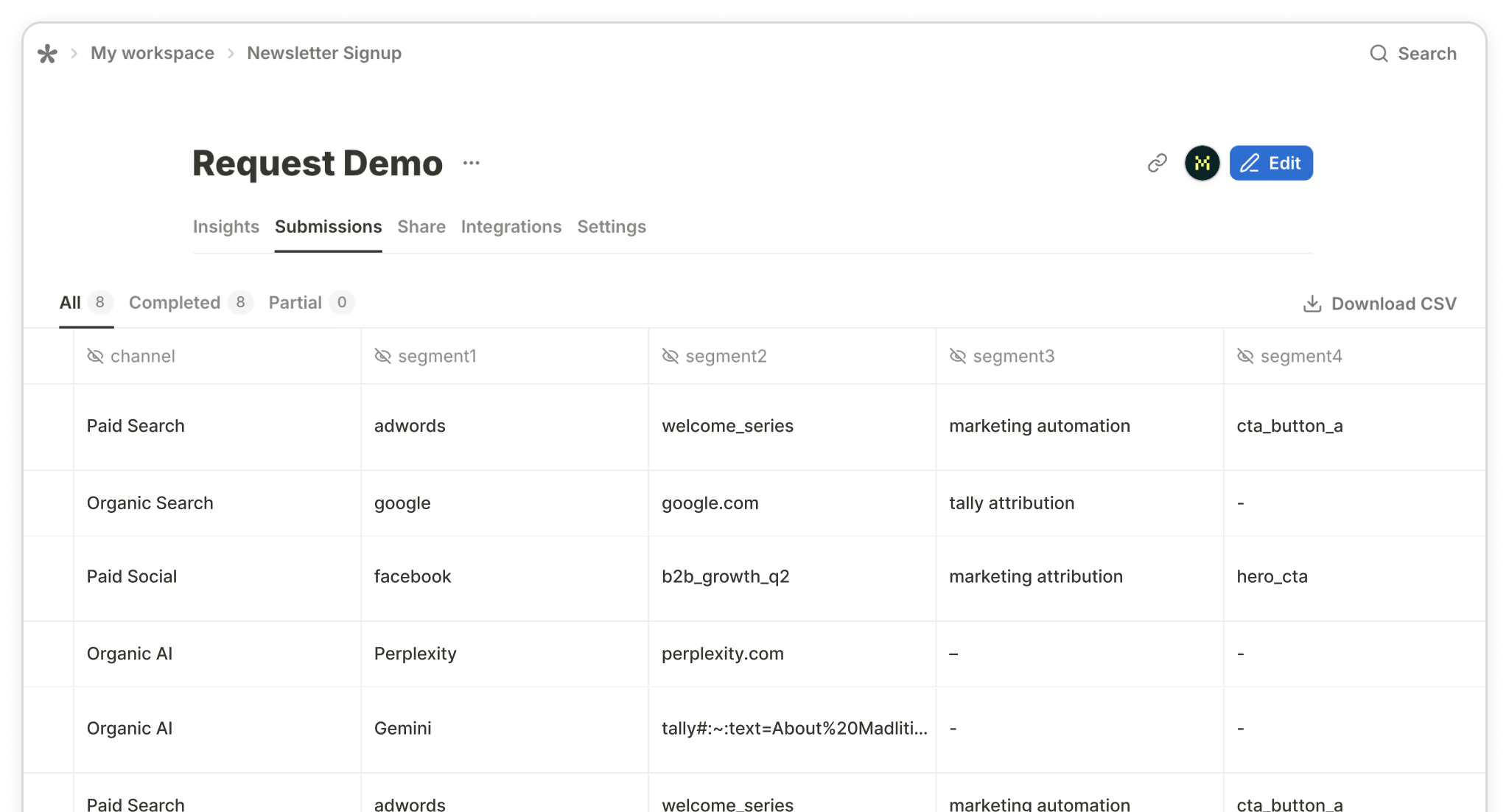Click hidden-eye icon on segment4 column
Image resolution: width=1509 pixels, height=812 pixels.
click(1244, 357)
